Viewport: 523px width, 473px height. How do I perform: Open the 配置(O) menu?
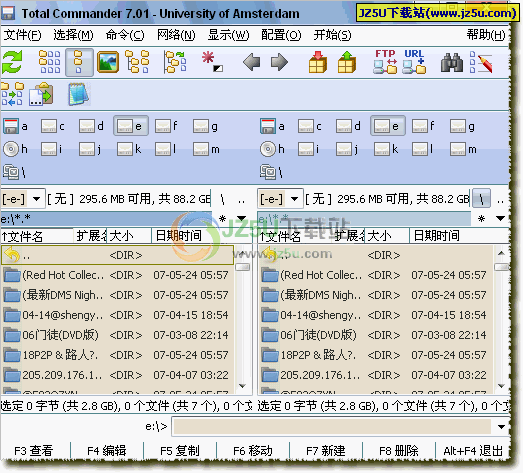pos(281,35)
